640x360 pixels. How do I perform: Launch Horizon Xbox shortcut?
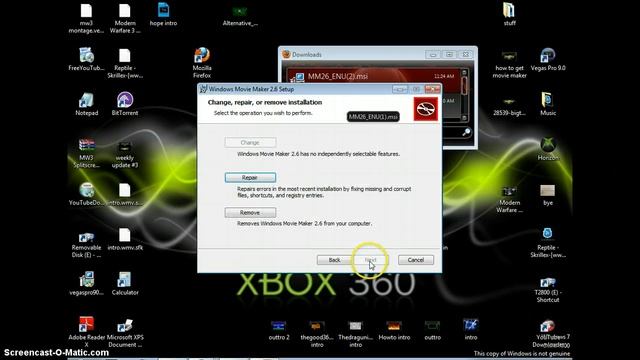pos(547,144)
